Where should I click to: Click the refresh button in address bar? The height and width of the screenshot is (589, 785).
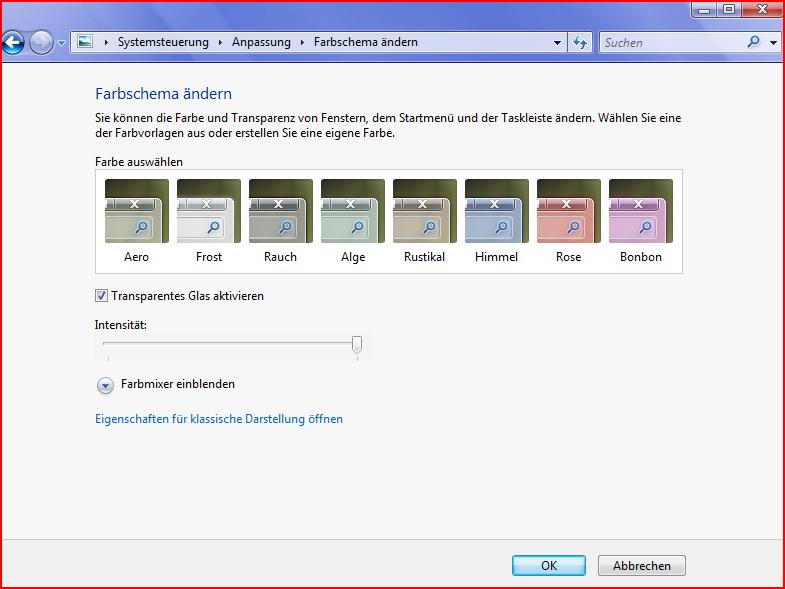tap(580, 43)
